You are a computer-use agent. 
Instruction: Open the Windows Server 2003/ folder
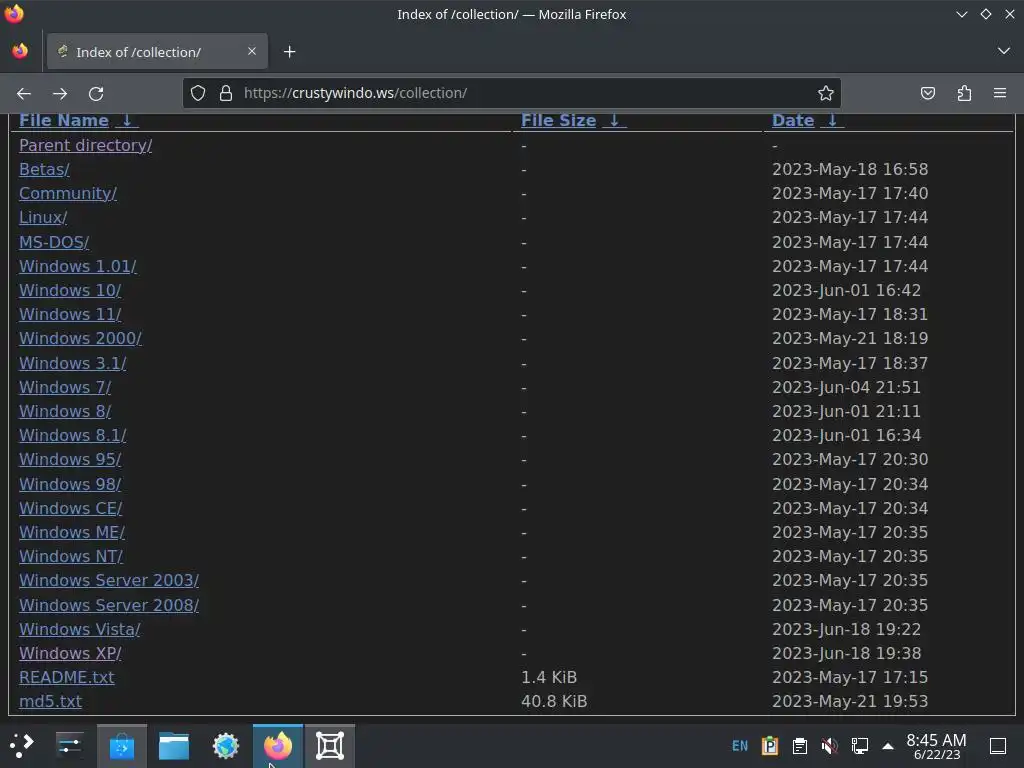click(109, 581)
